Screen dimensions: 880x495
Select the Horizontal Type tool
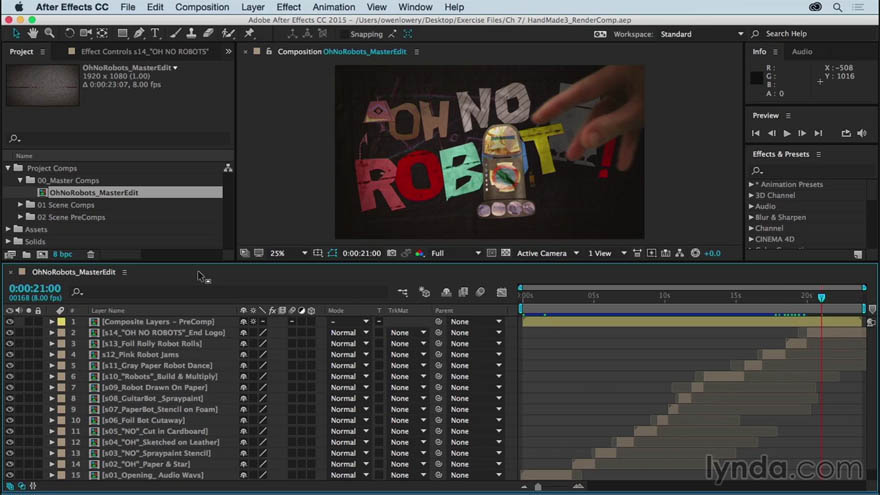[155, 34]
